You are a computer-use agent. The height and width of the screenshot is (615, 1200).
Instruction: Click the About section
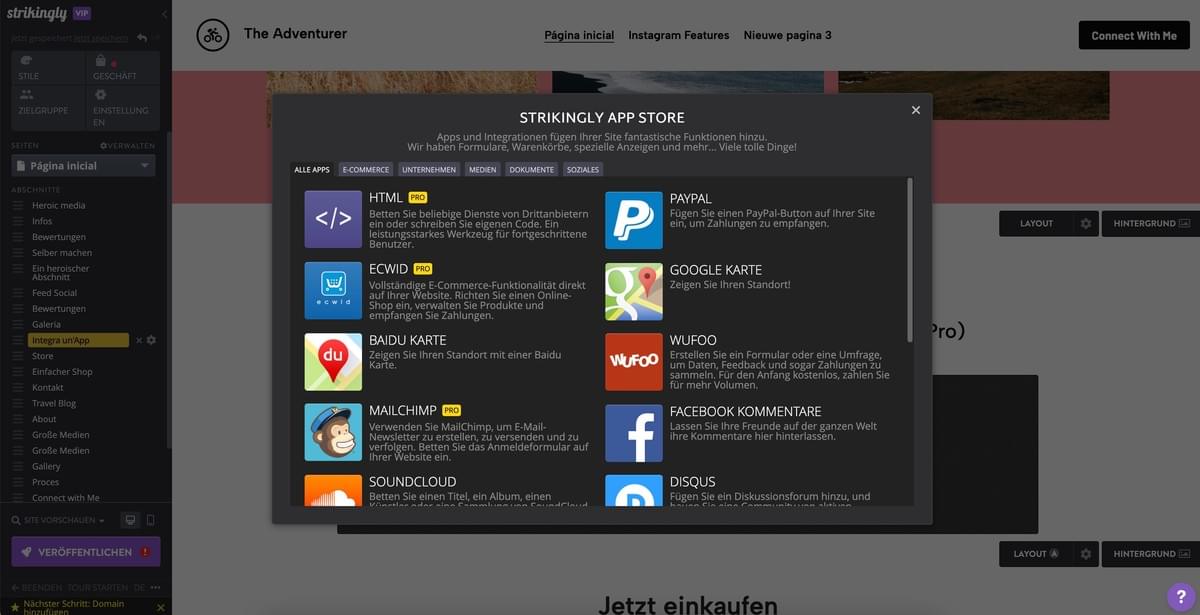click(44, 419)
